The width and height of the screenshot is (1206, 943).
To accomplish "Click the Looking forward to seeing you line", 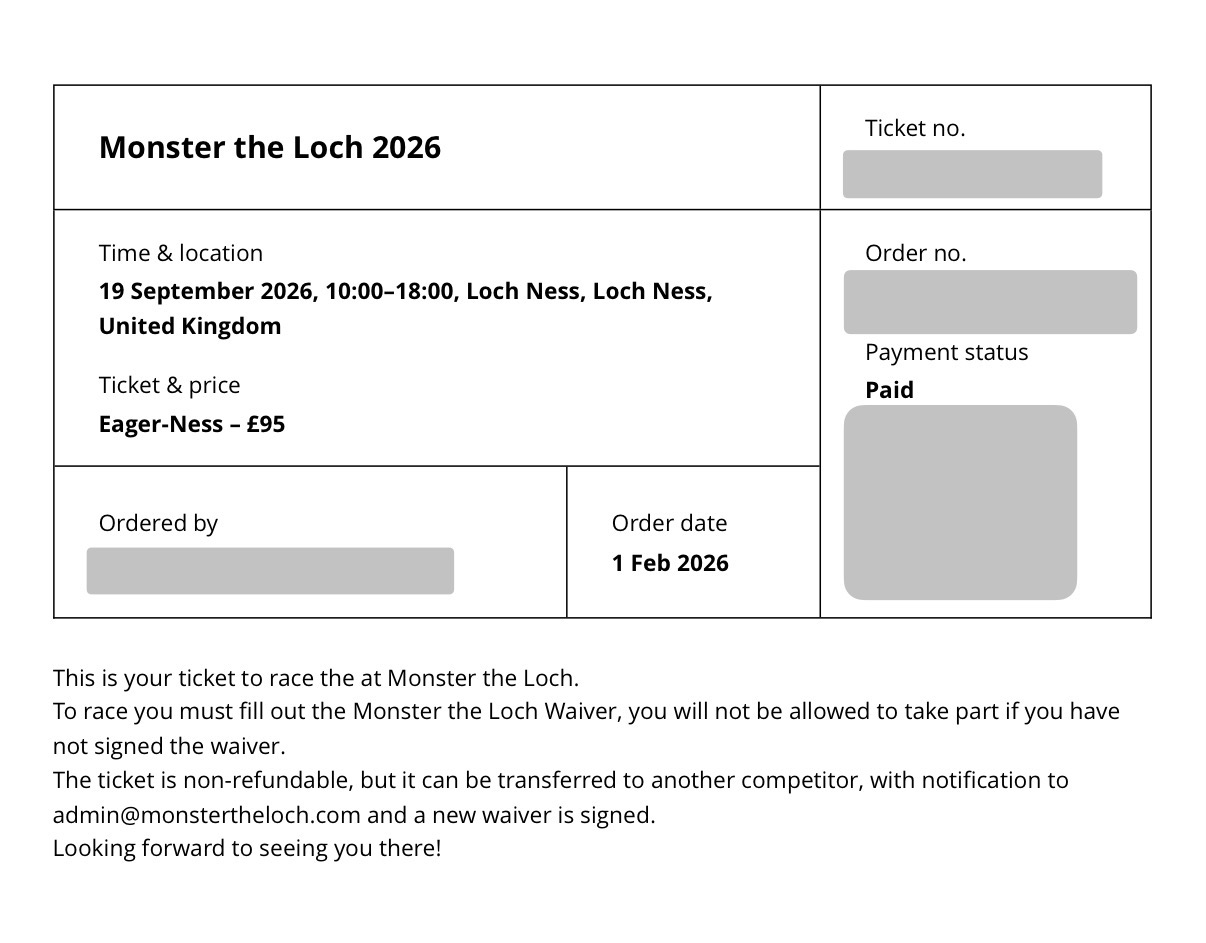I will 247,849.
